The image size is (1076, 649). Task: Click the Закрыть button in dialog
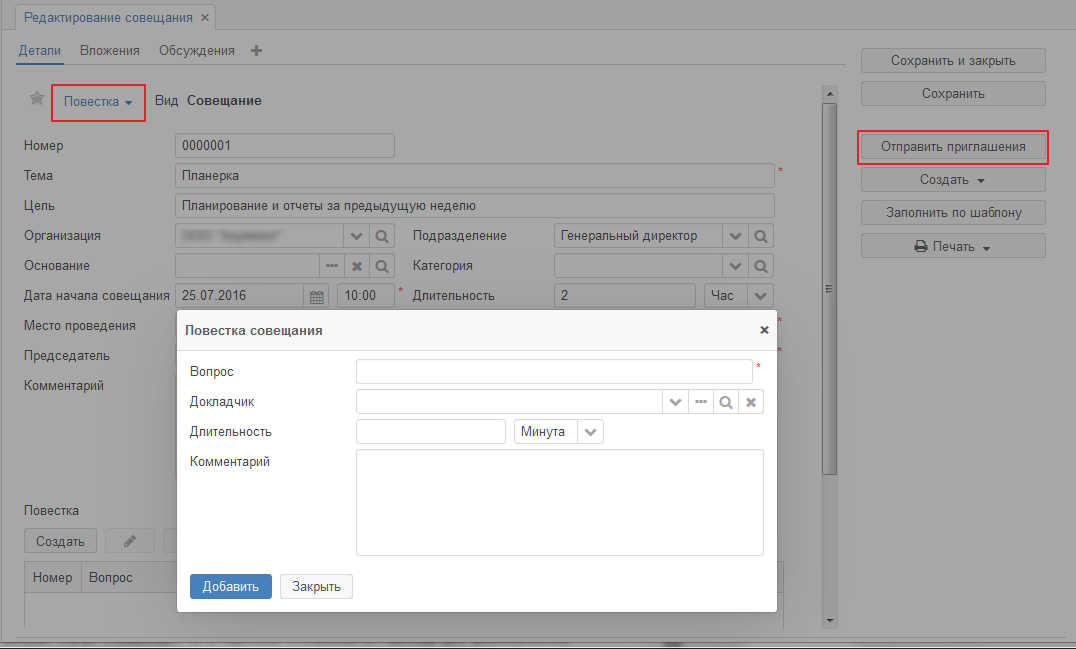tap(316, 587)
